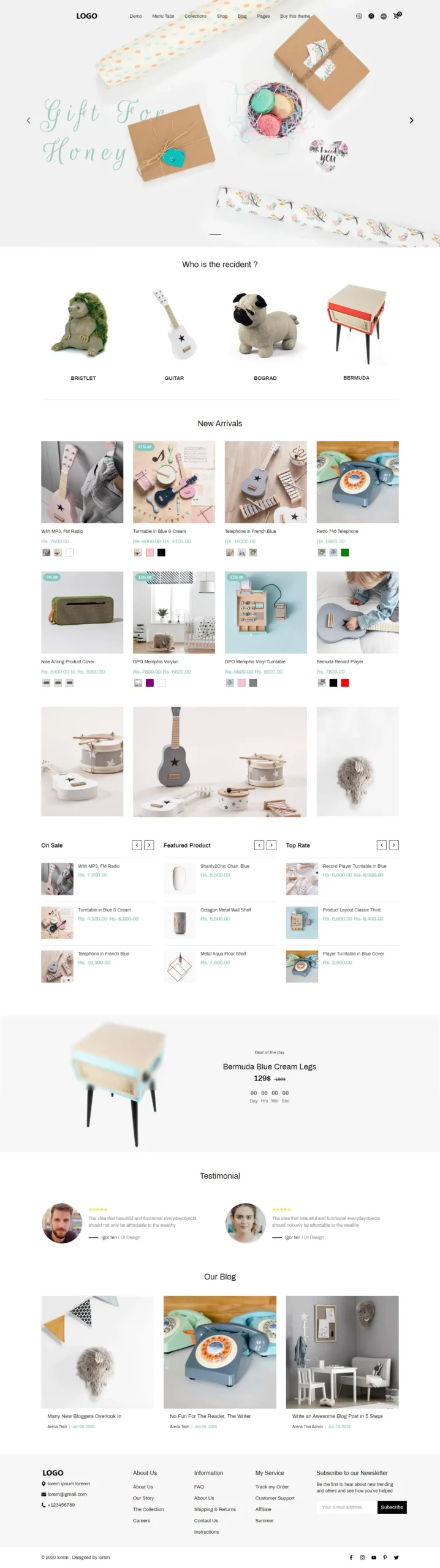The width and height of the screenshot is (440, 1568).
Task: Show previous Top Rate products
Action: [382, 845]
